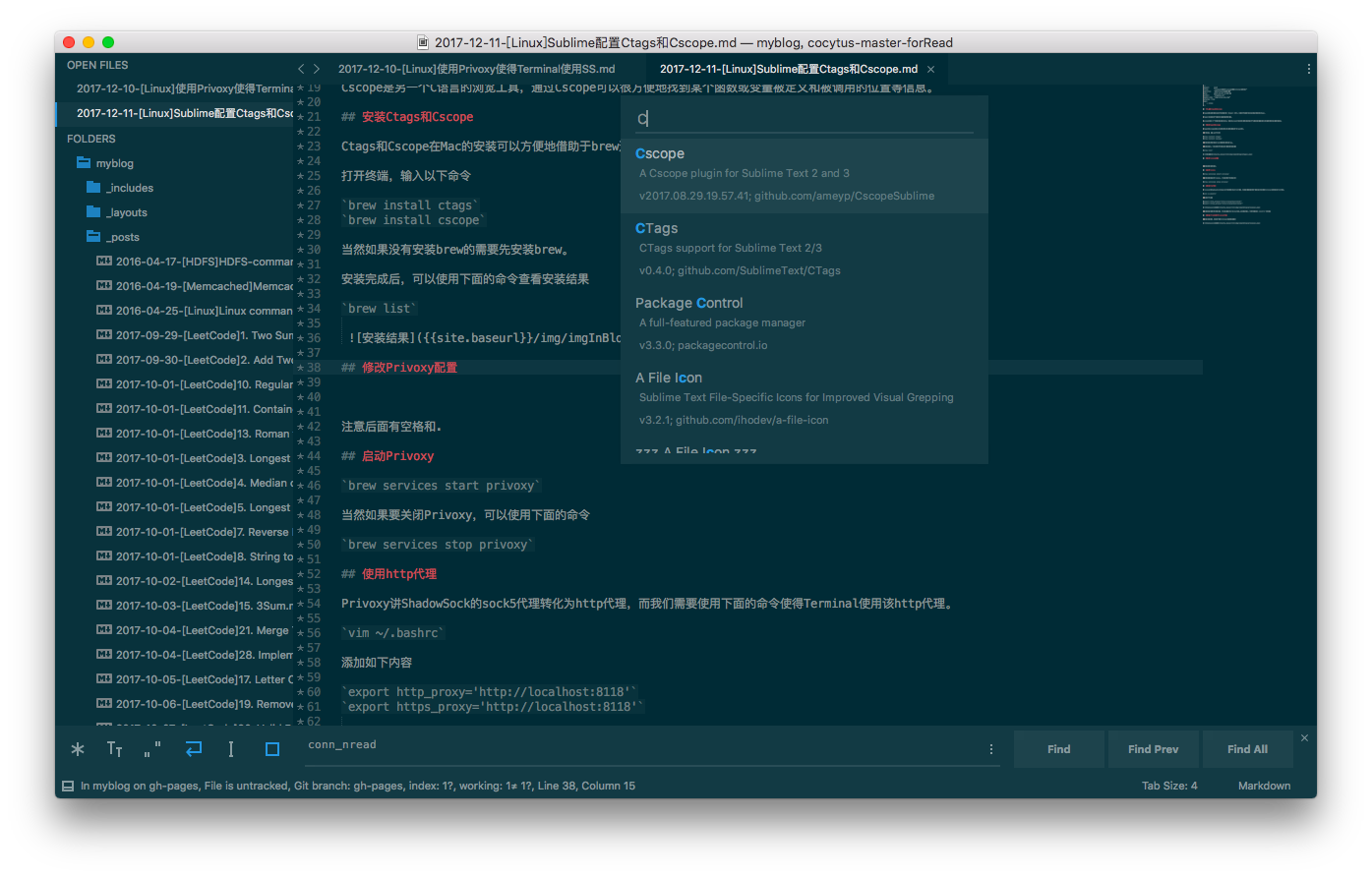Screen dimensions: 1372x877
Task: Open 2017-10-06-[LeetCode]19. Remove file
Action: [x=205, y=704]
